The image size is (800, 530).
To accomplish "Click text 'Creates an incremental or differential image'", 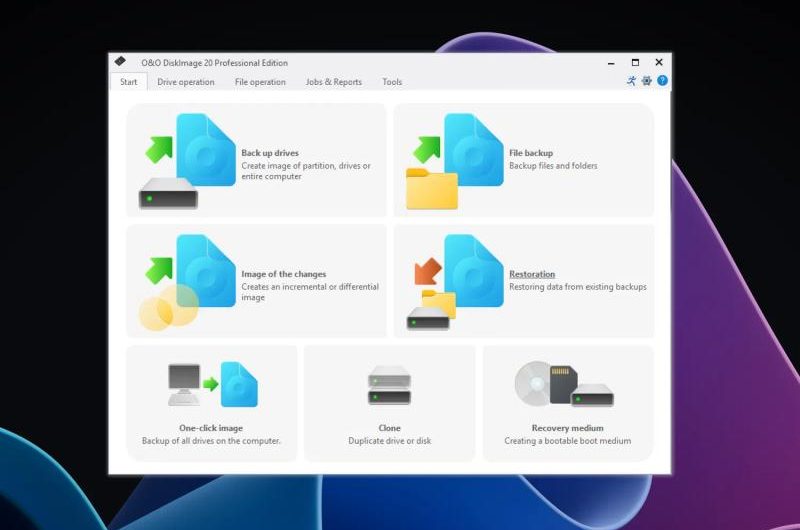I will click(x=310, y=292).
